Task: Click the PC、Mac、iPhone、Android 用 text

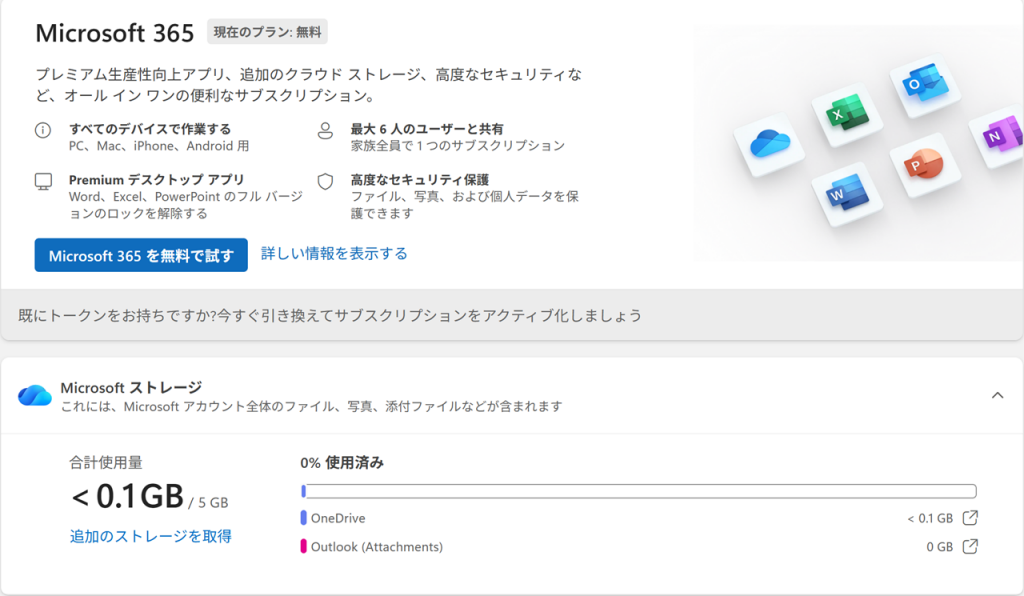Action: (159, 146)
